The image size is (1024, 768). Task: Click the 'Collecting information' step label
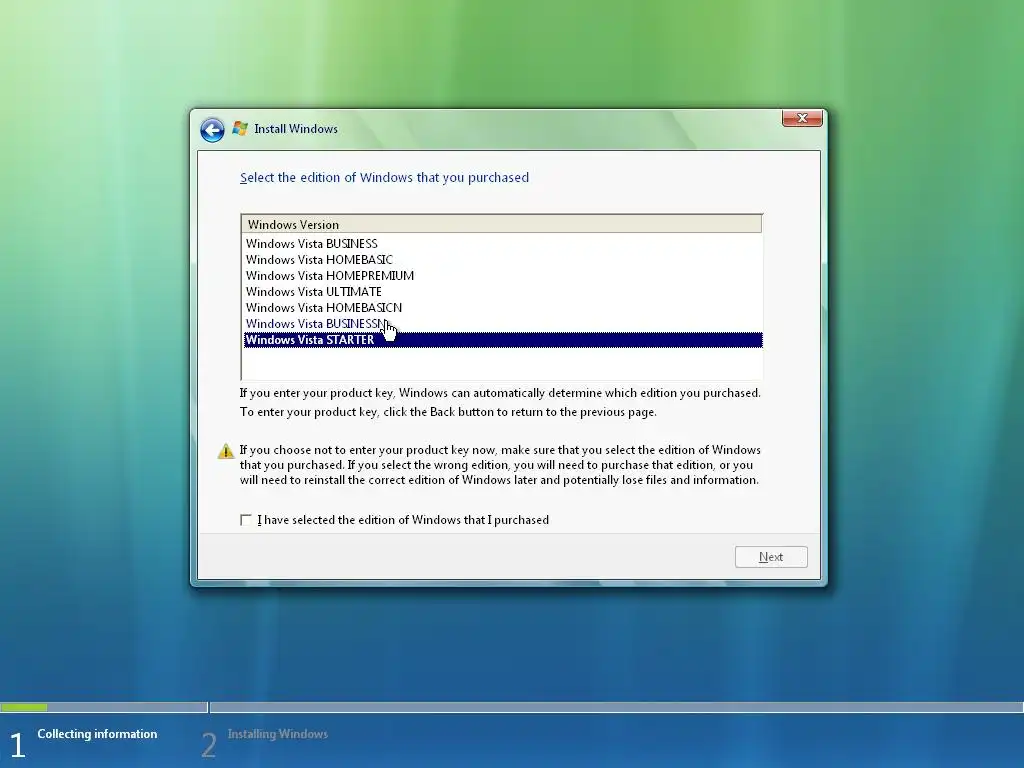97,734
